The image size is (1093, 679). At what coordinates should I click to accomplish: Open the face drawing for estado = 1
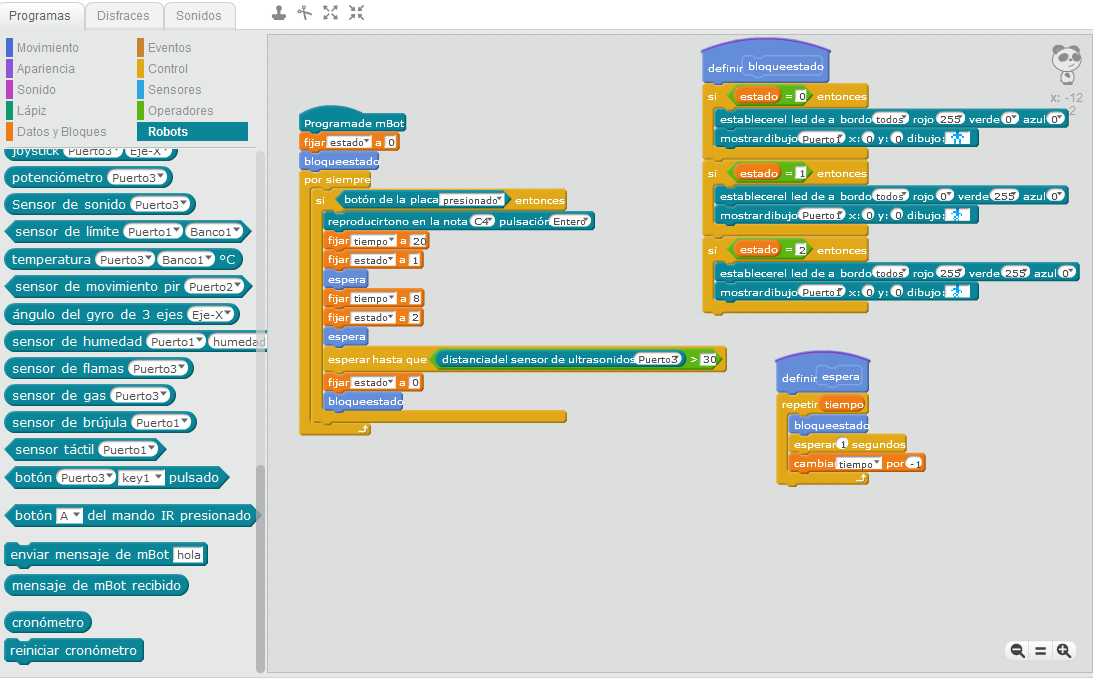[x=958, y=215]
